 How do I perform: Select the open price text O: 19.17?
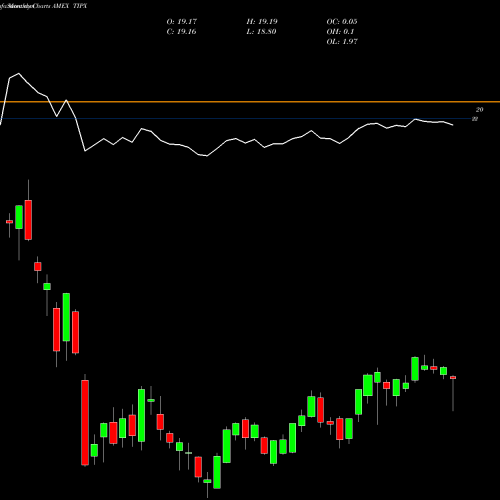click(182, 22)
